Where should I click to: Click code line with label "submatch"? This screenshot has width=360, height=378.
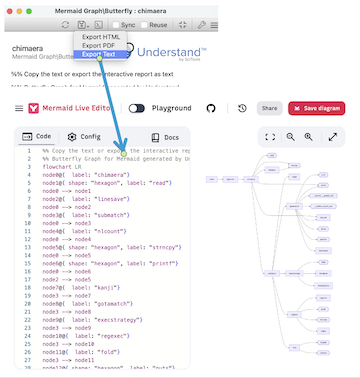pos(86,215)
